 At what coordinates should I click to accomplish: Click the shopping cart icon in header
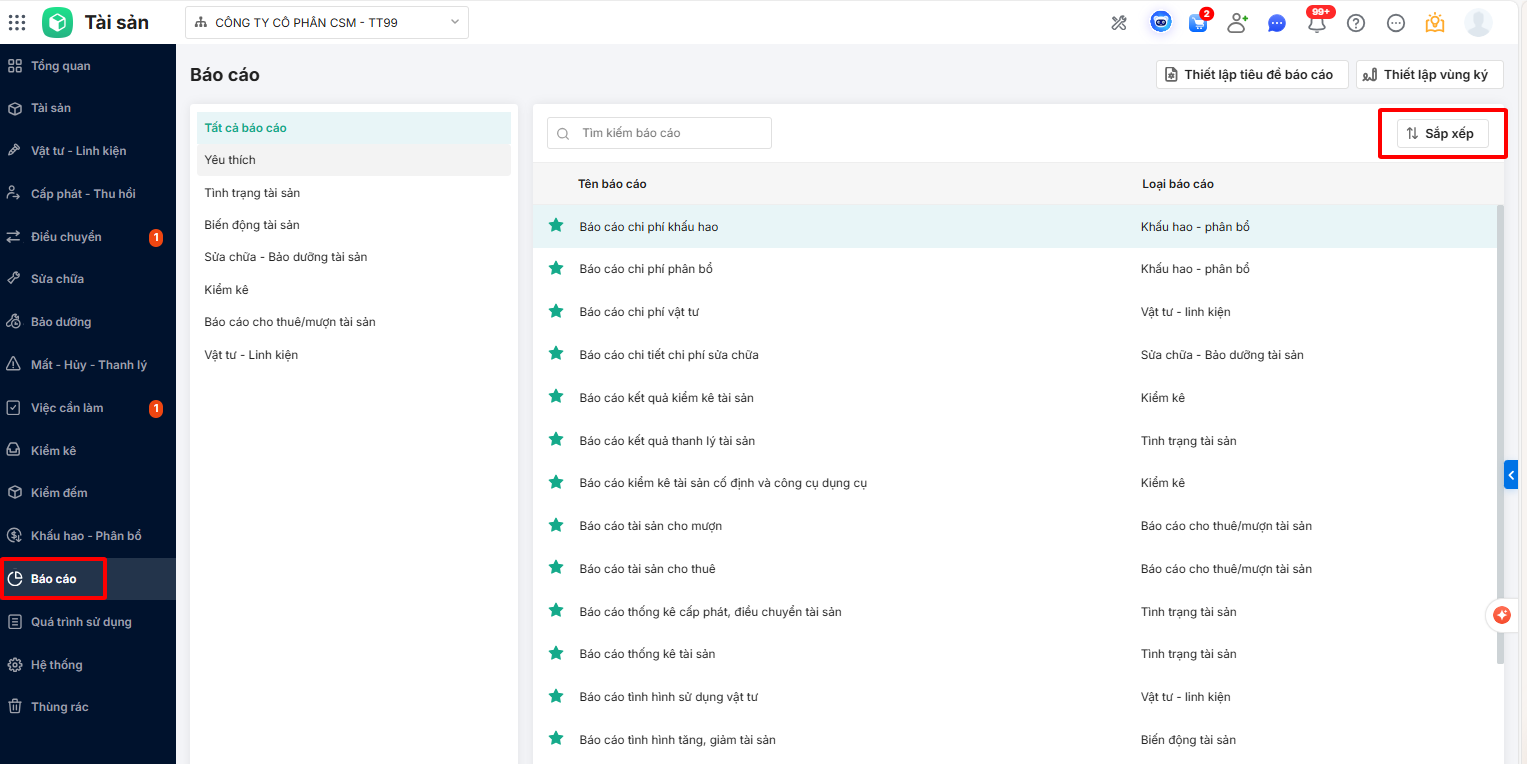[1197, 23]
